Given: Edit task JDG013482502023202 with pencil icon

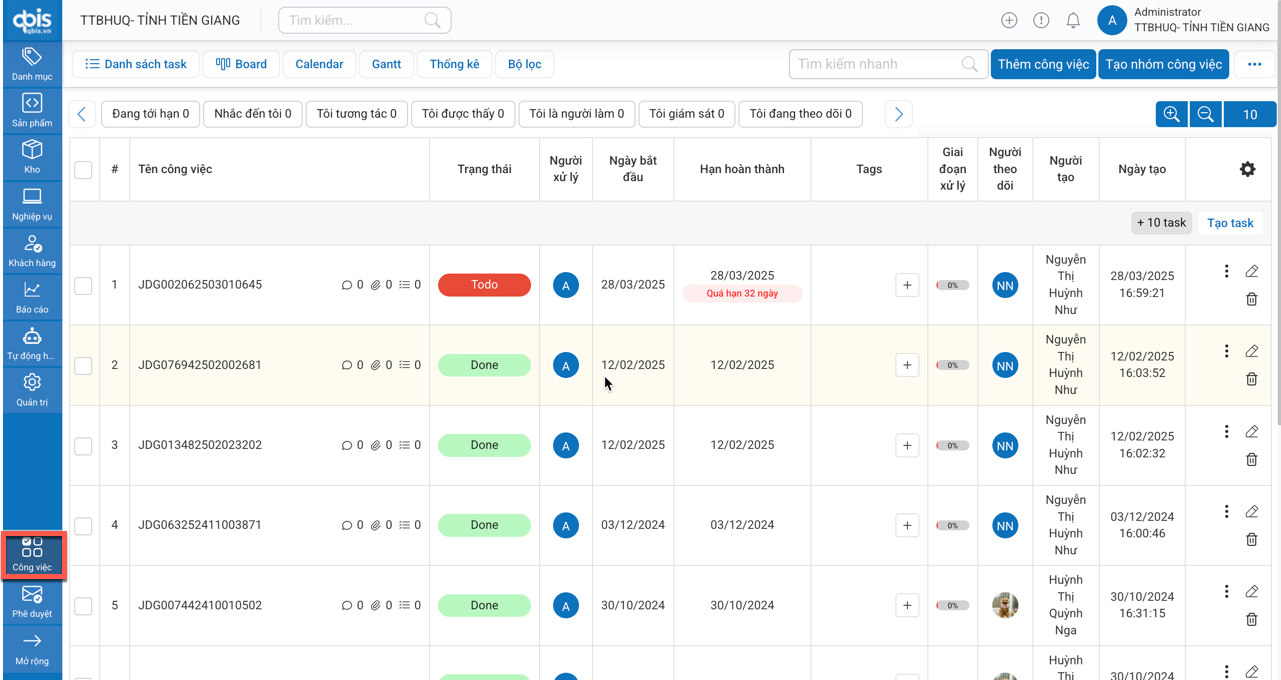Looking at the screenshot, I should (1251, 431).
